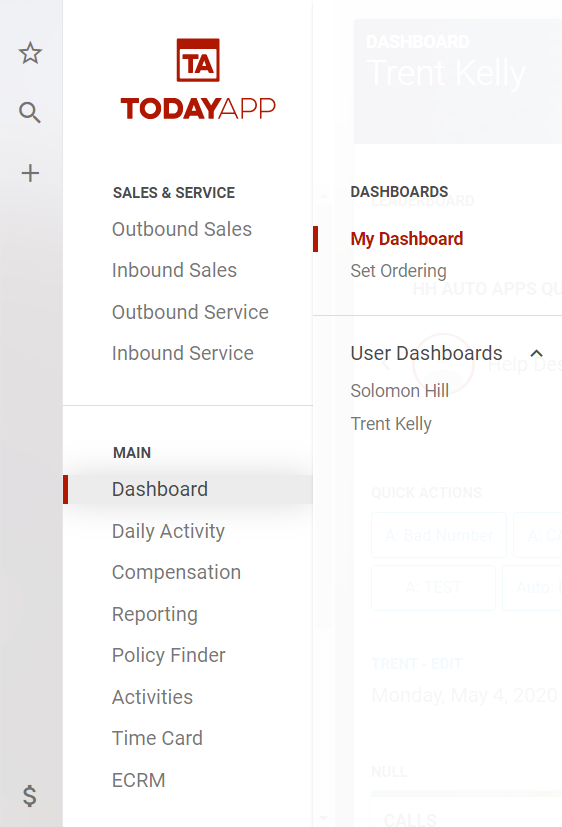
Task: Open Inbound Sales
Action: [175, 271]
